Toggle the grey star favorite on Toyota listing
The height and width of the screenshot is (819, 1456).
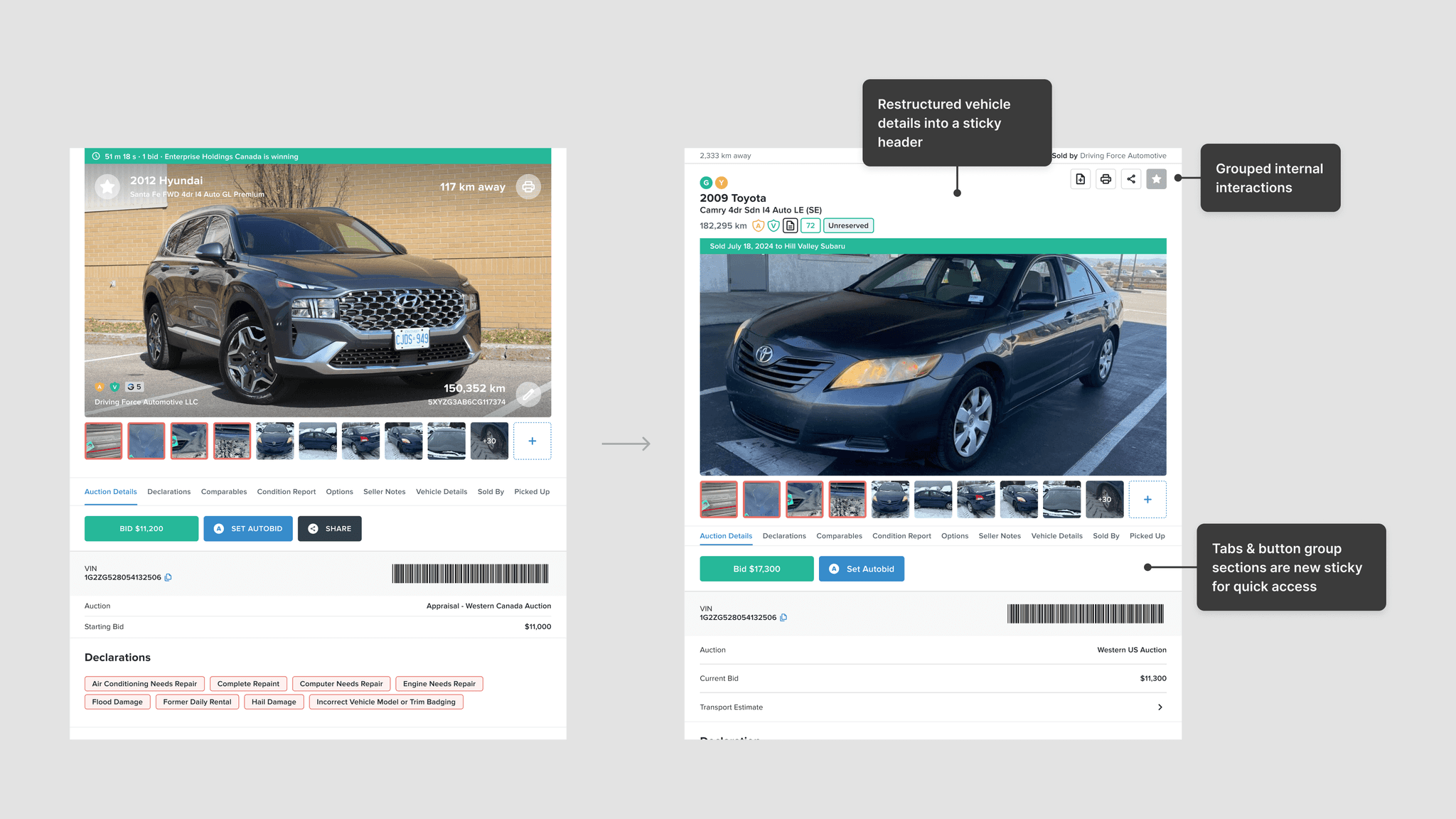click(1156, 179)
